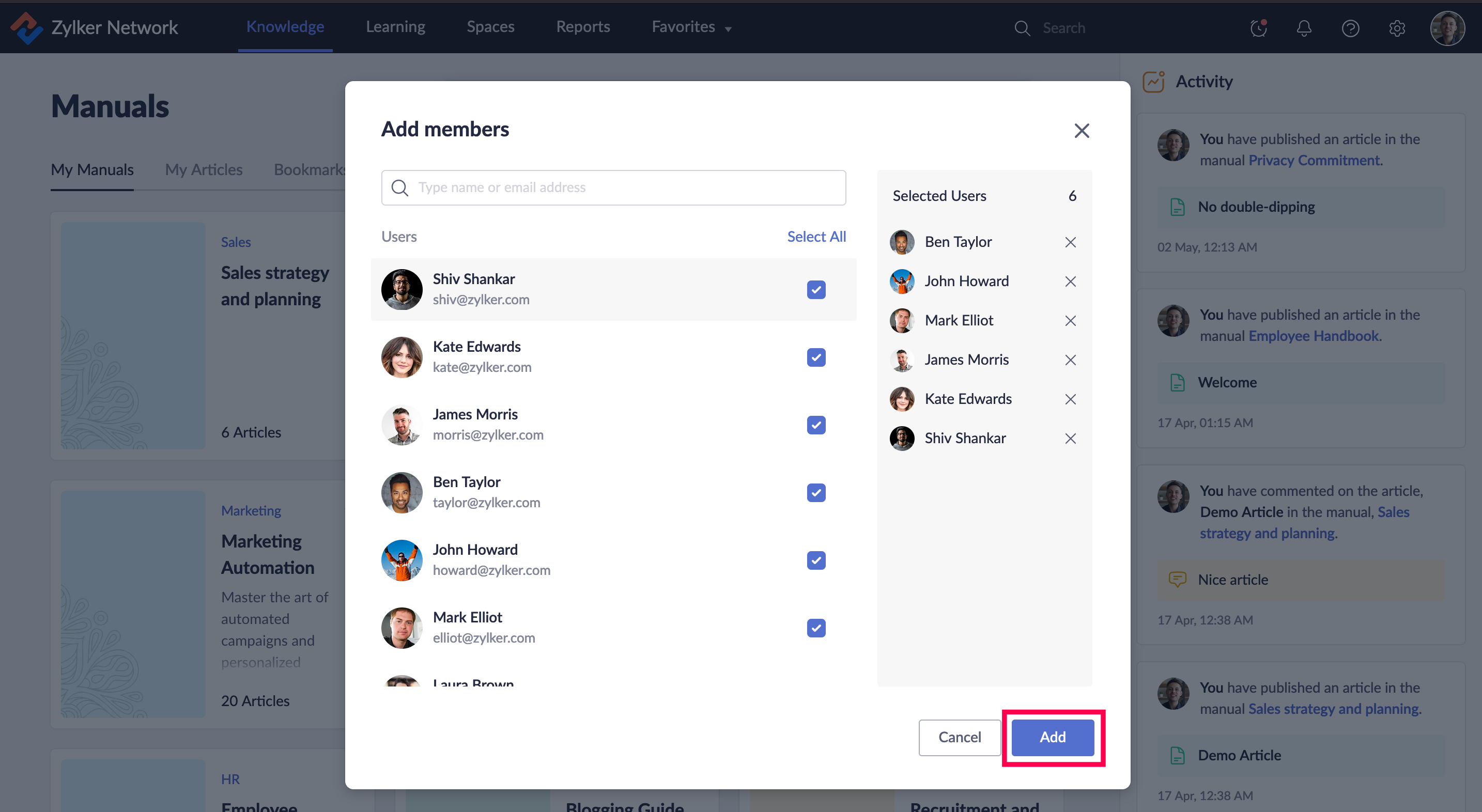1482x812 pixels.
Task: Click the member search magnifier icon
Action: [x=400, y=188]
